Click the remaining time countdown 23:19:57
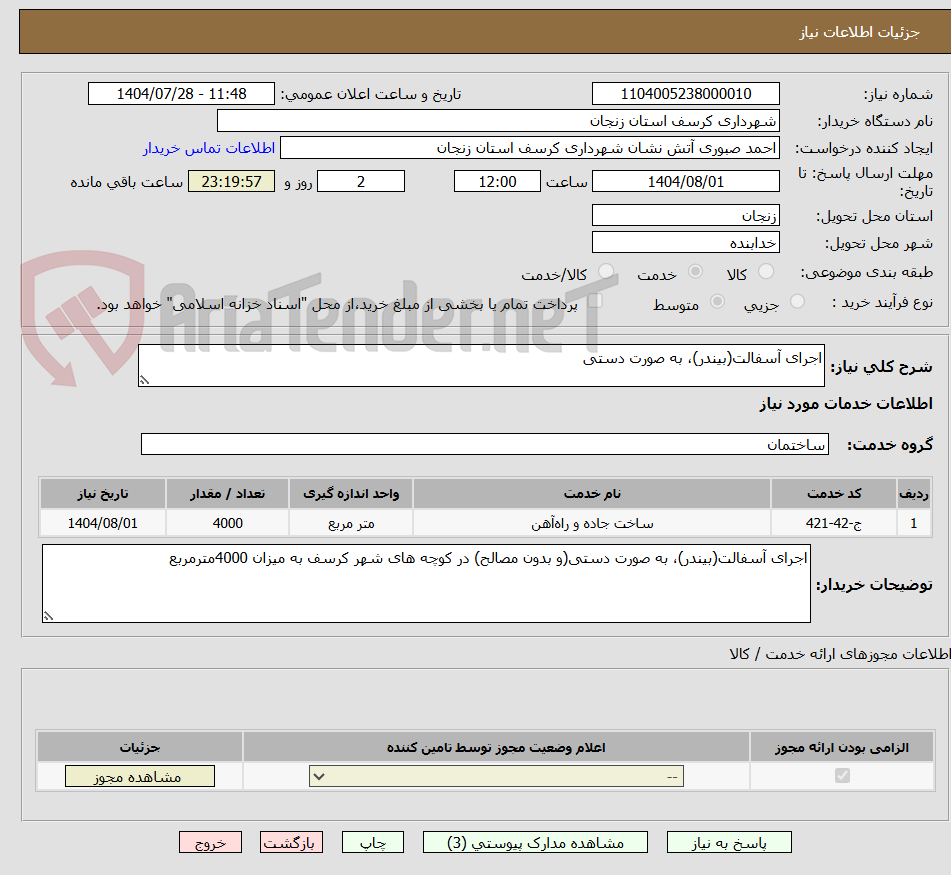 click(x=230, y=181)
